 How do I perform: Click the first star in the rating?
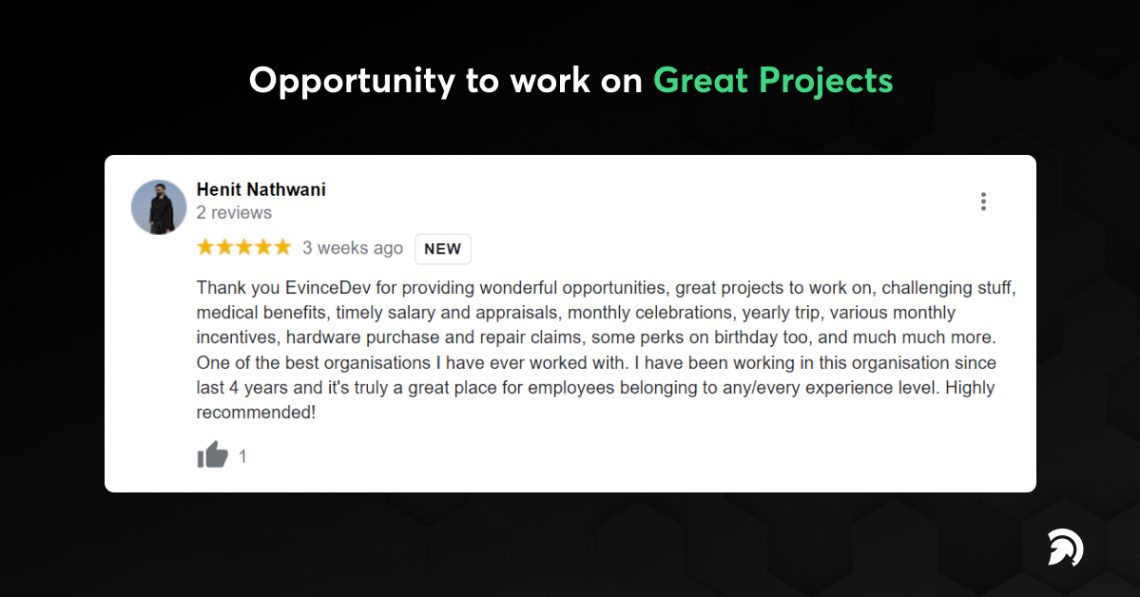pos(206,246)
